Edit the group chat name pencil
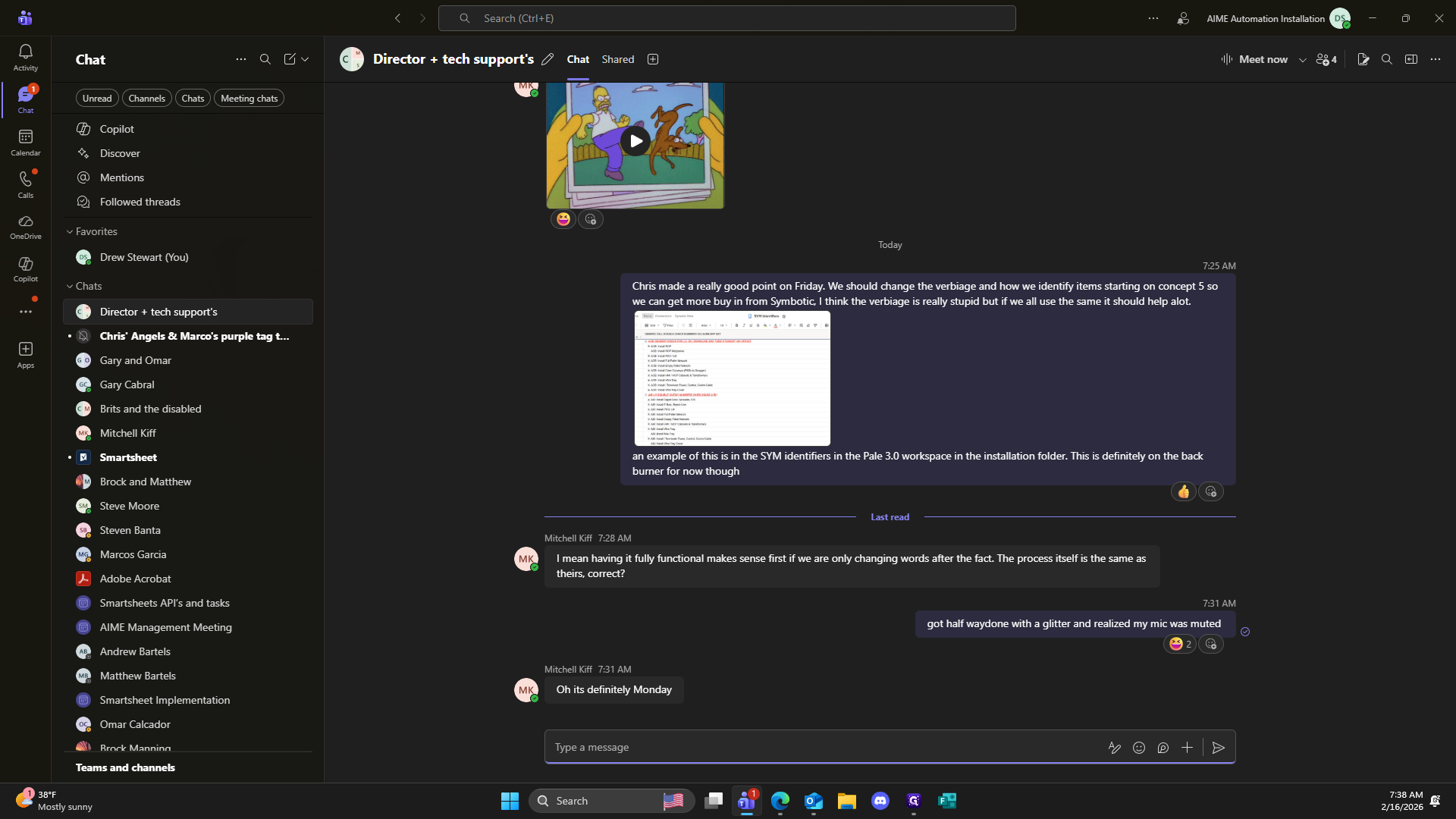Screen dimensions: 1456x819 [548, 59]
